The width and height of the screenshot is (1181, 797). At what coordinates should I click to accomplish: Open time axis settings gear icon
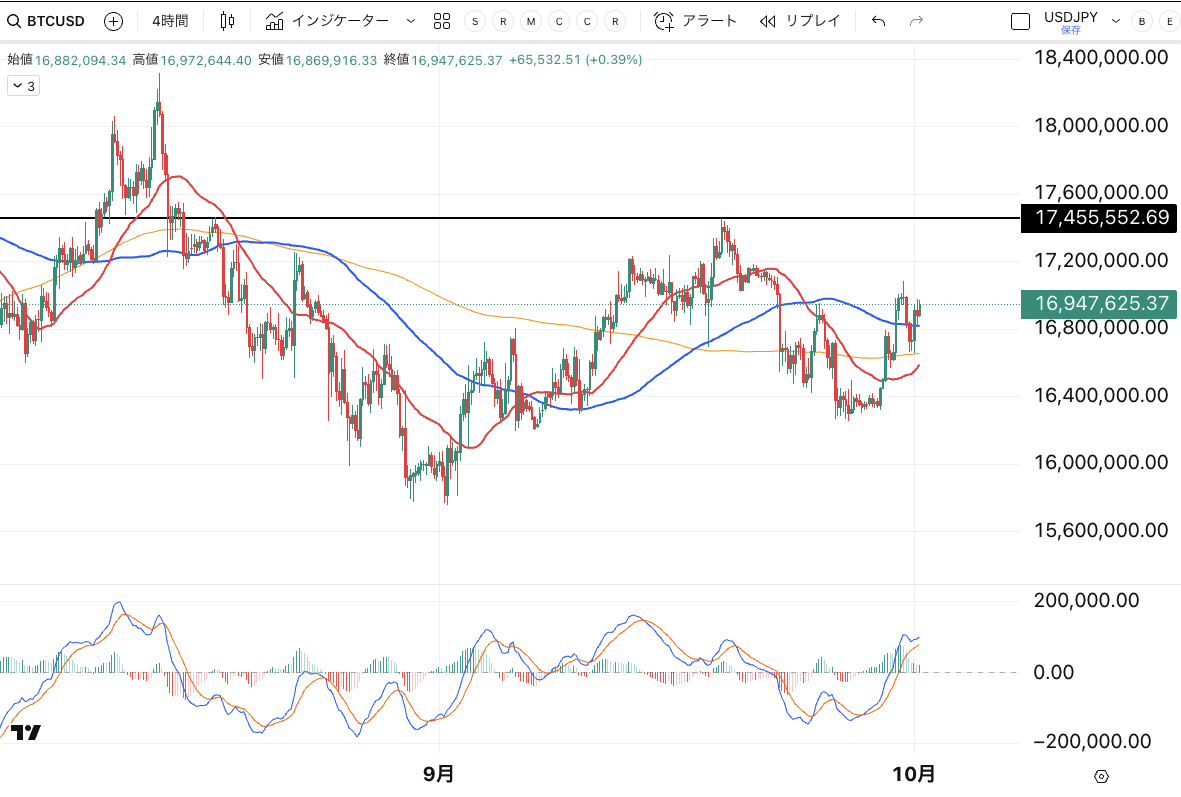1101,776
